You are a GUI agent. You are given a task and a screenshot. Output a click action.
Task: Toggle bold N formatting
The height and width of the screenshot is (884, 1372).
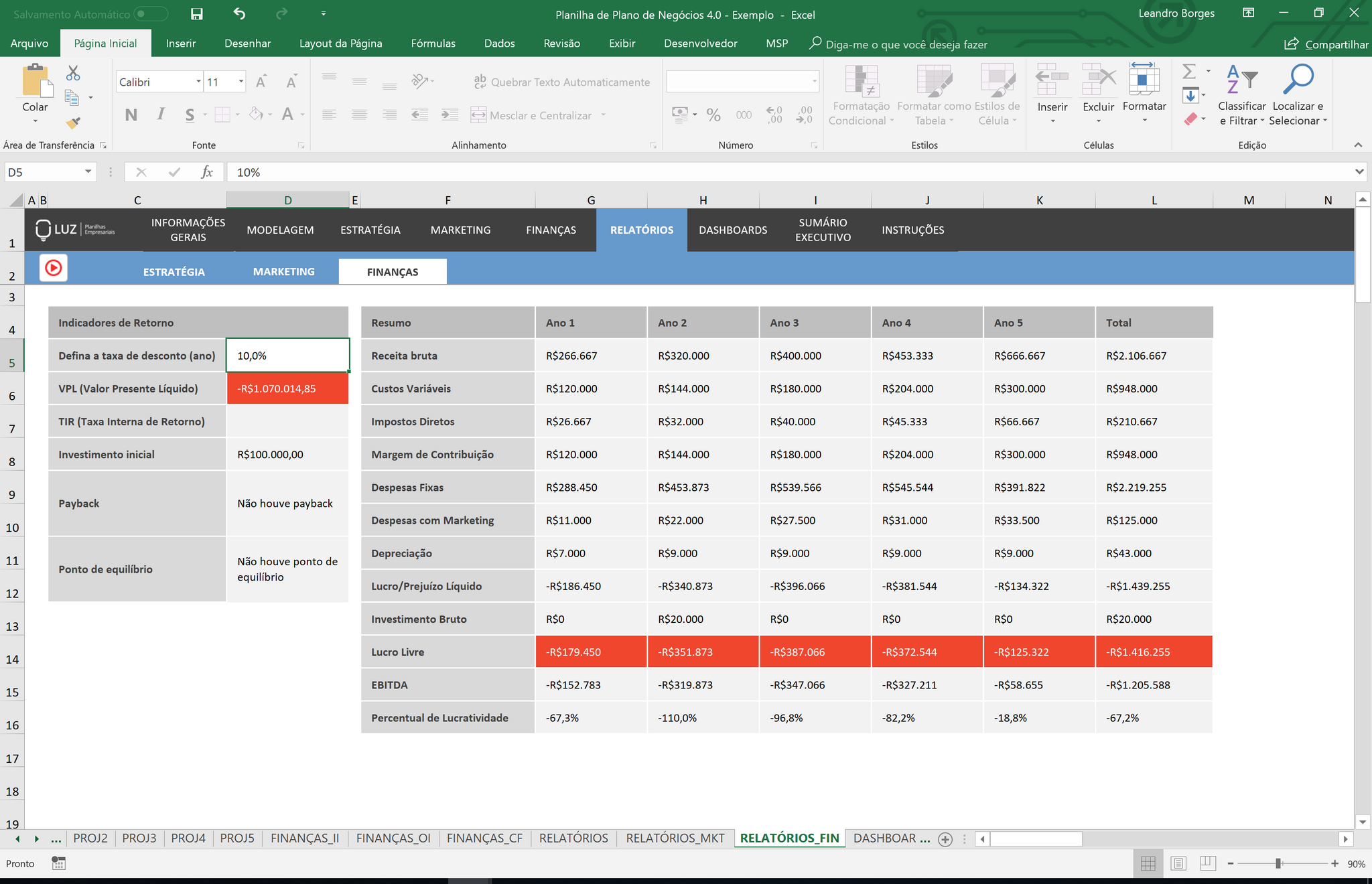[131, 115]
